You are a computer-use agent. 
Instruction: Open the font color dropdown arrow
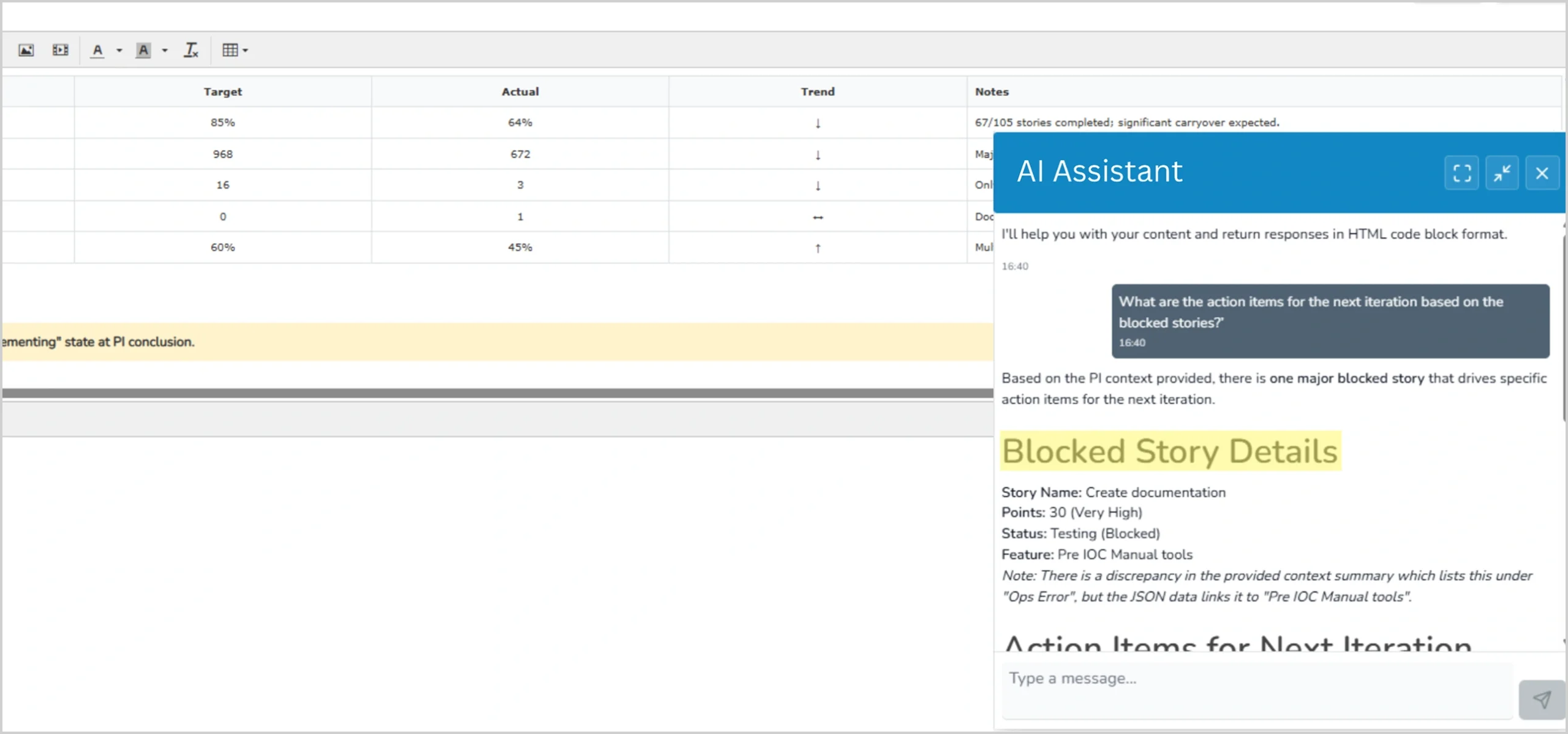click(x=119, y=51)
